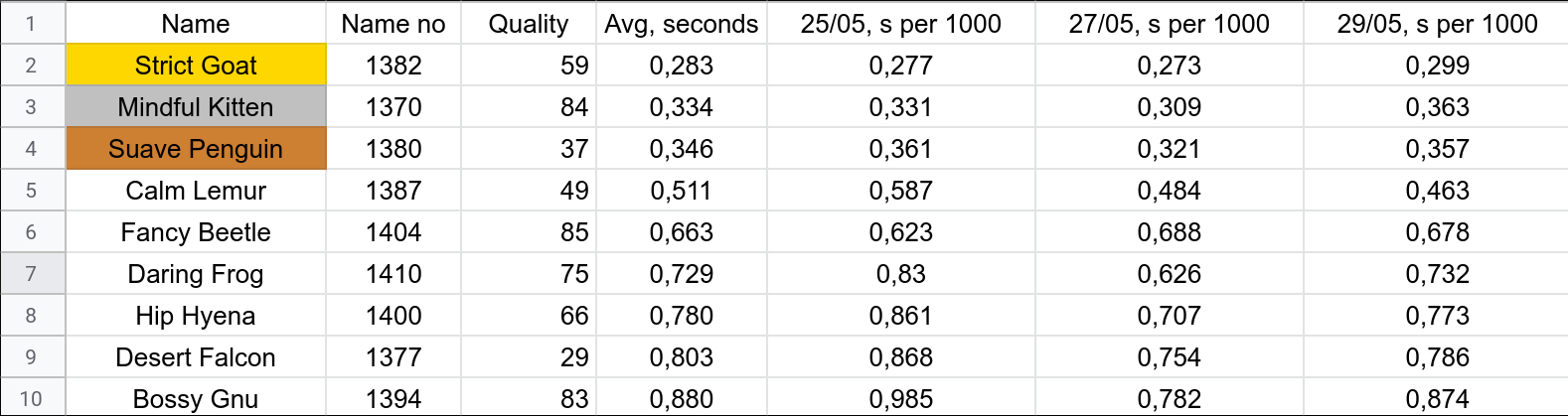Image resolution: width=1568 pixels, height=416 pixels.
Task: Click the "Avg, seconds" header cell
Action: 682,24
